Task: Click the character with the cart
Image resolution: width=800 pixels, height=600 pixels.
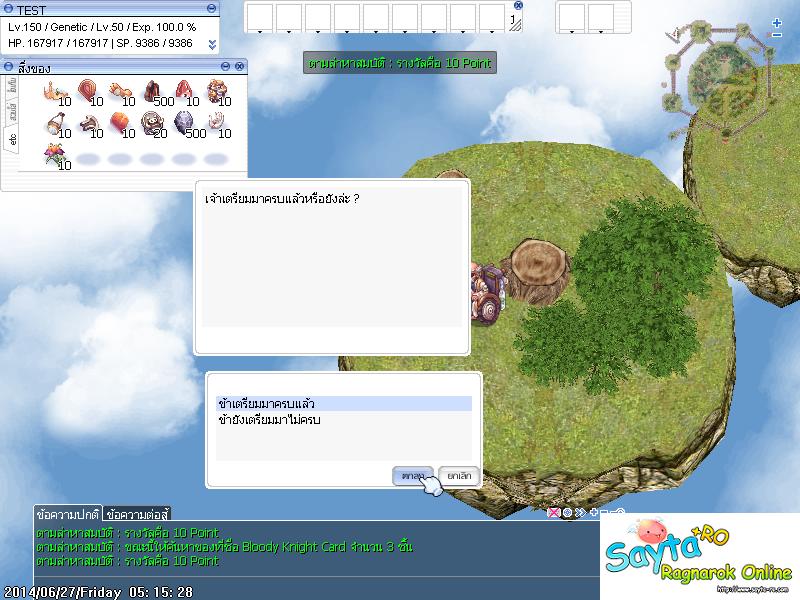Action: [486, 294]
